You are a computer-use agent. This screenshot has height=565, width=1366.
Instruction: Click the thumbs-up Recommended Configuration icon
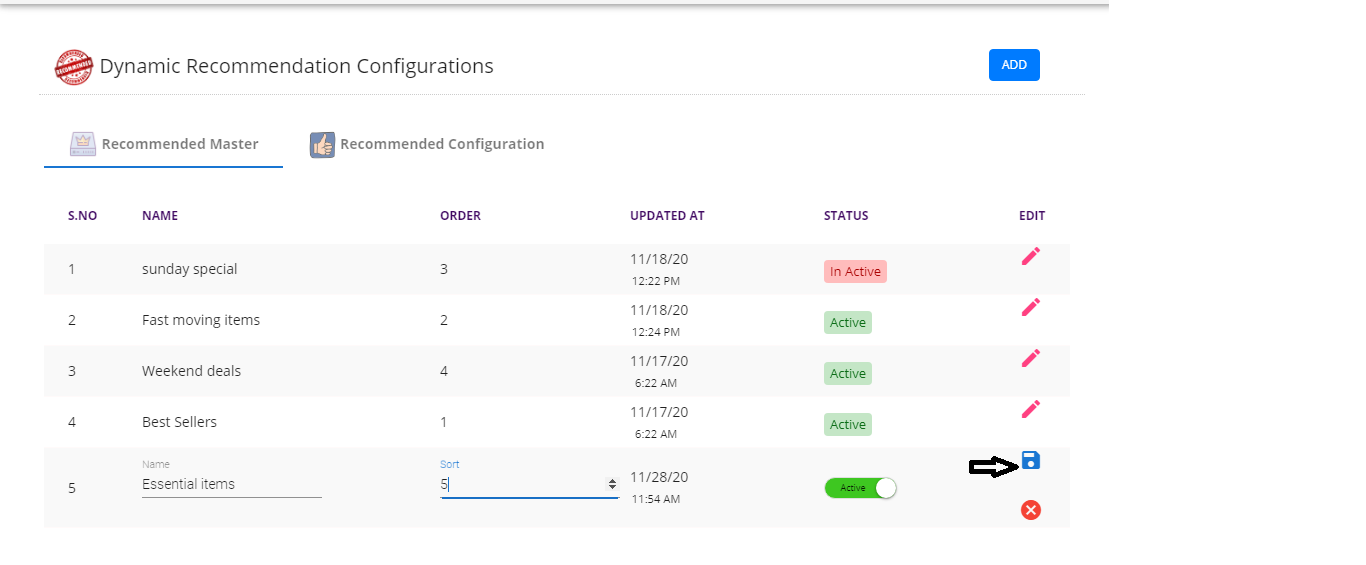322,145
